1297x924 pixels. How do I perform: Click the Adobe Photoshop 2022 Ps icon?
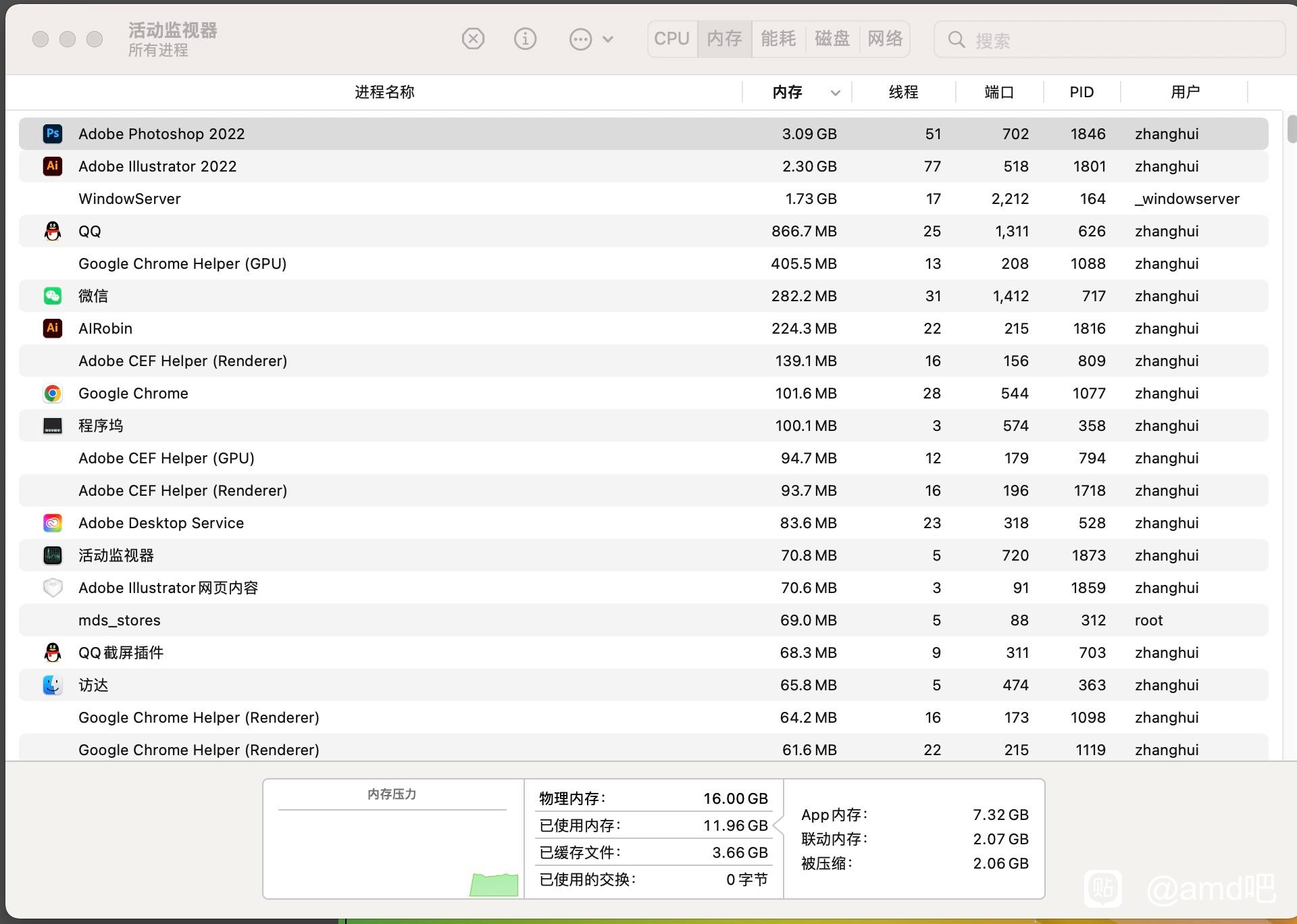pyautogui.click(x=53, y=134)
